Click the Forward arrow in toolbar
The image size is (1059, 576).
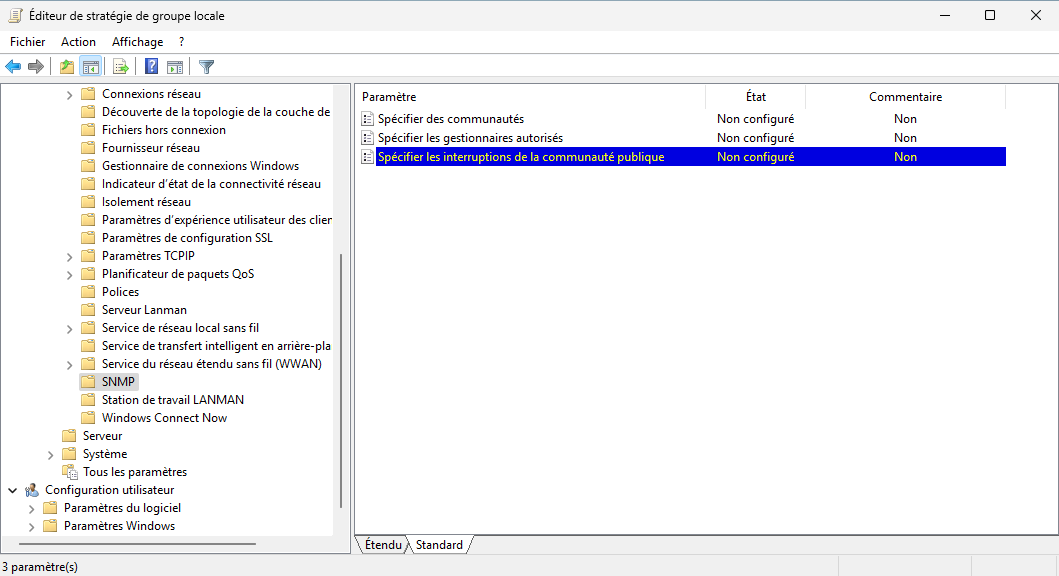36,67
